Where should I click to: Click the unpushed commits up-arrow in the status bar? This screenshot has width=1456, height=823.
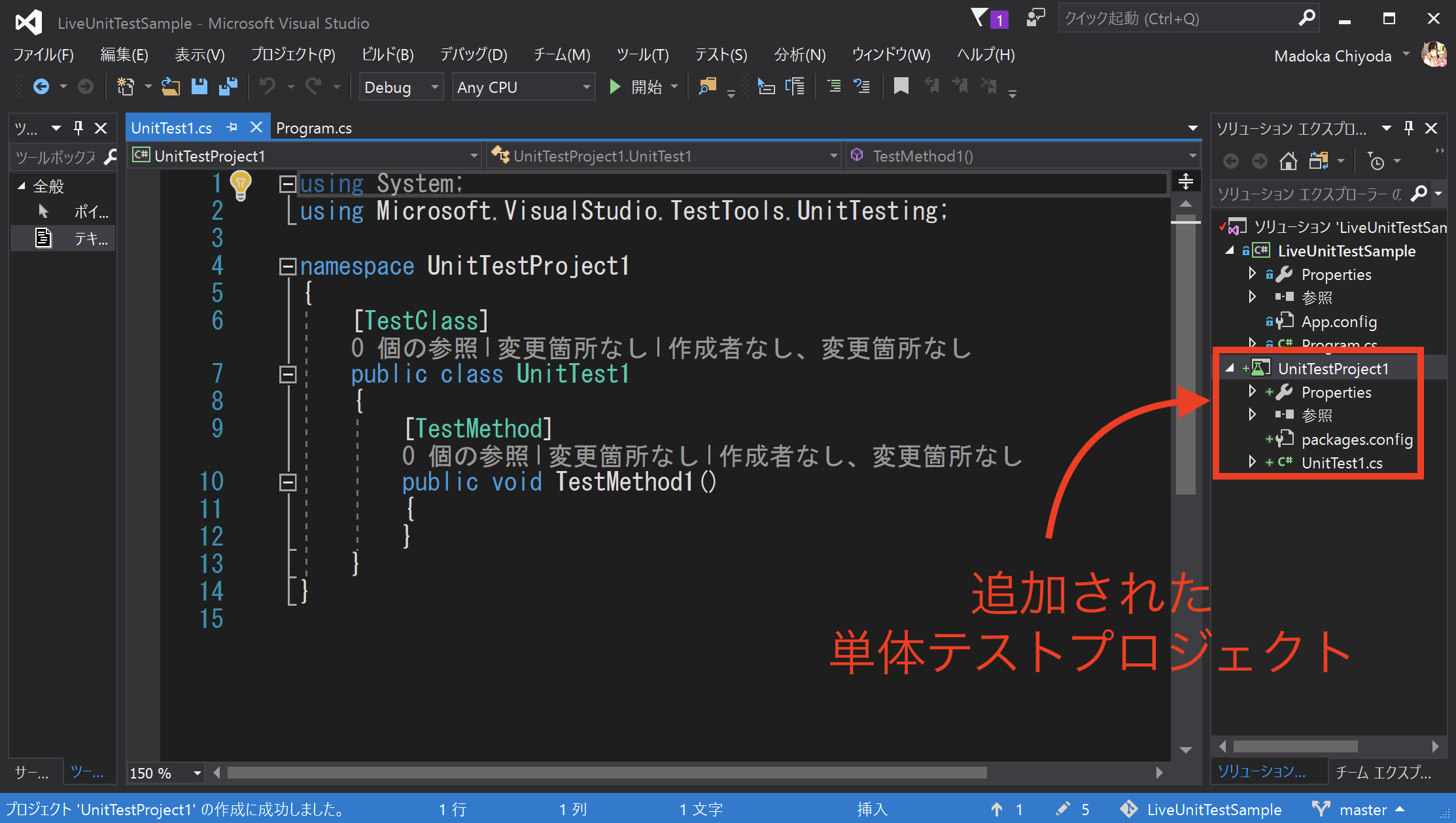click(996, 809)
